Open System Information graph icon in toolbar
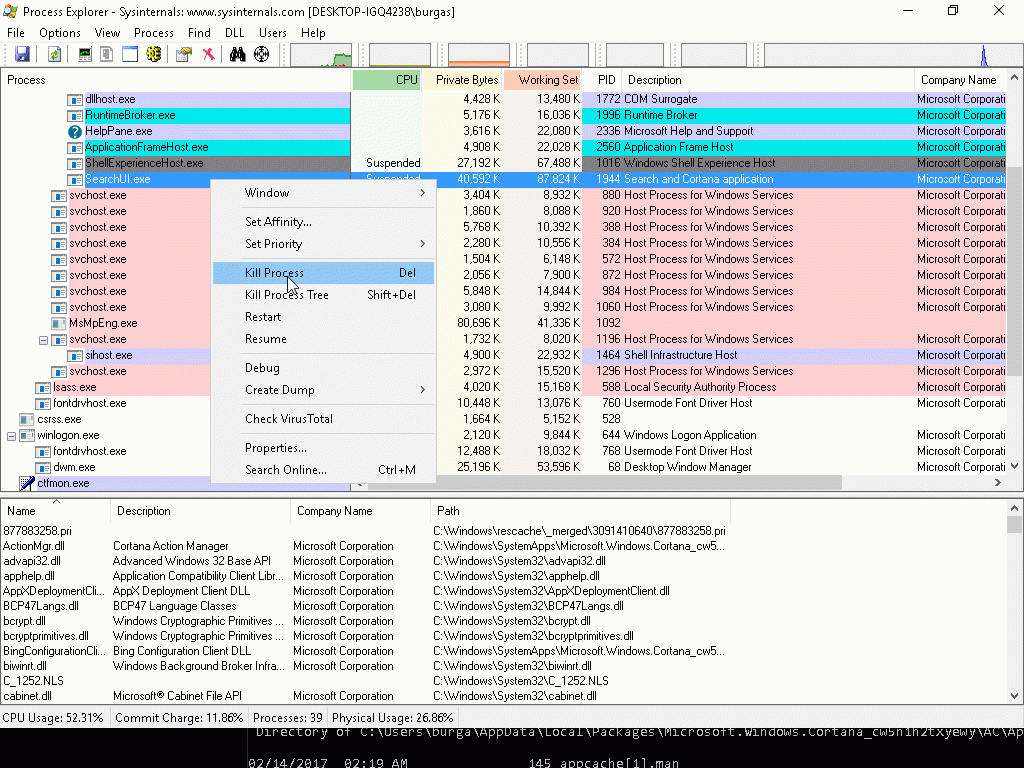 [85, 54]
